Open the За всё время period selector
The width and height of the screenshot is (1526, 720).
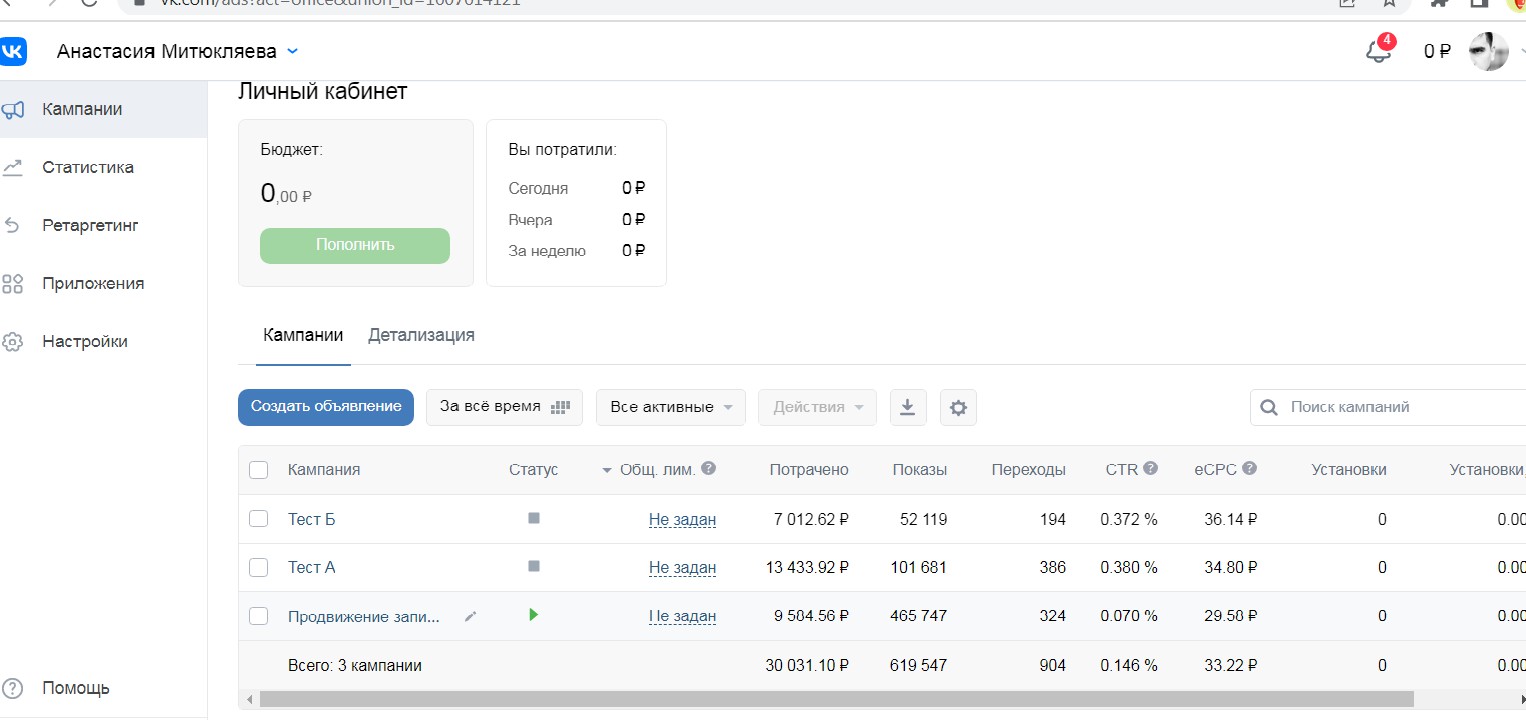504,408
